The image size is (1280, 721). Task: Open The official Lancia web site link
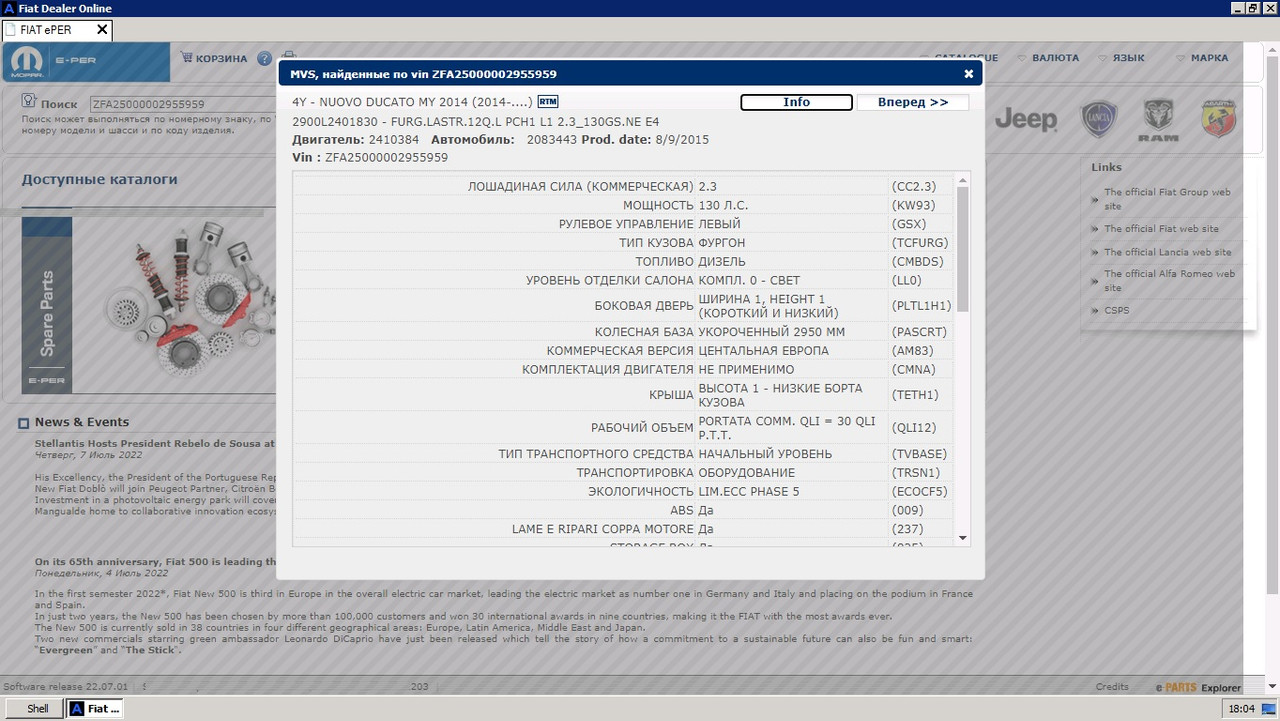point(1167,252)
